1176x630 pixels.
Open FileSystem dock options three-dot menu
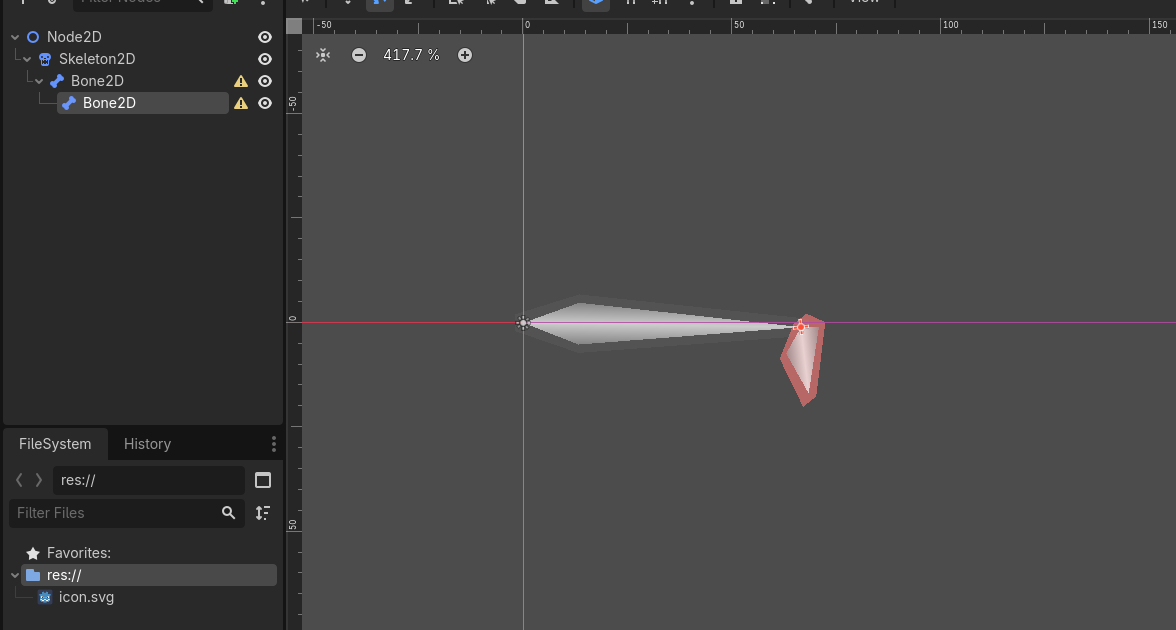[274, 444]
